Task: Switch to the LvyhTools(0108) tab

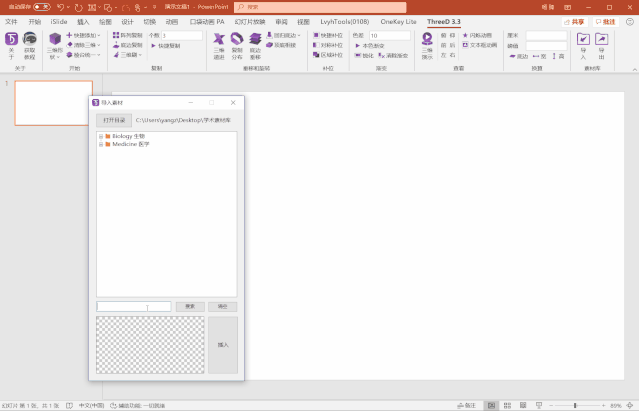Action: coord(344,22)
